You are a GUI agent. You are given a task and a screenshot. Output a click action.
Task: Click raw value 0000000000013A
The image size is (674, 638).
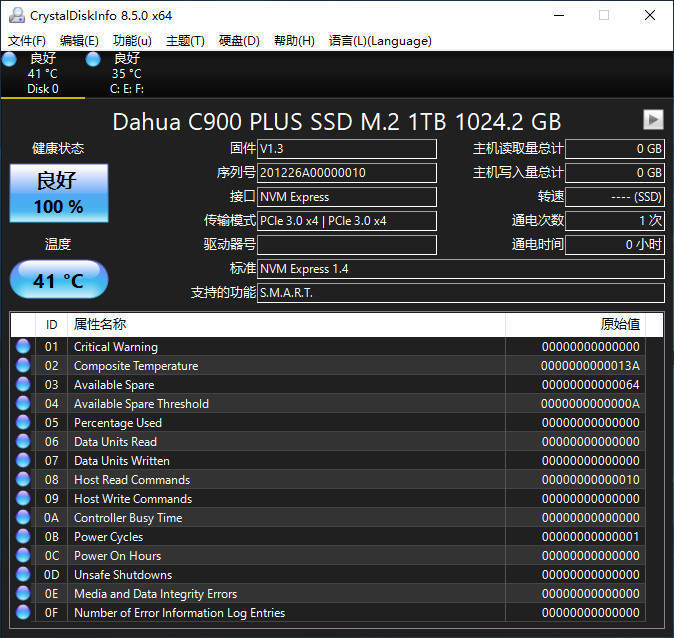(590, 365)
